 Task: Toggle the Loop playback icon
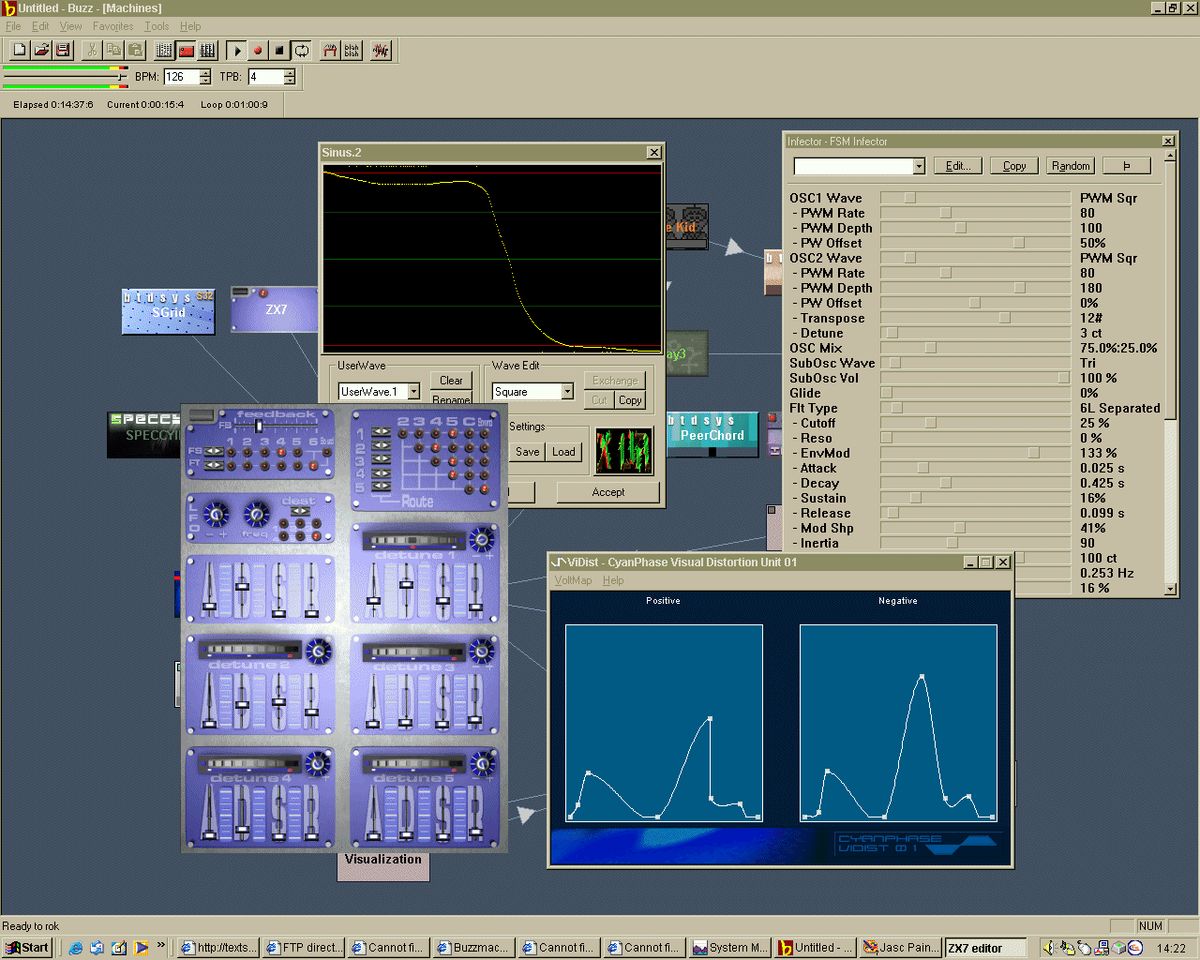click(301, 50)
